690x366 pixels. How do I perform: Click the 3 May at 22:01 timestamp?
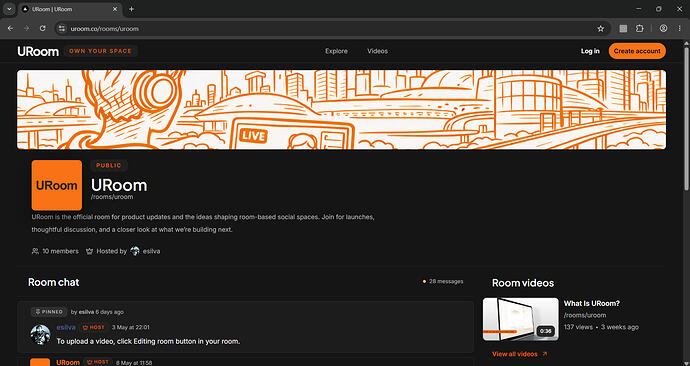(x=131, y=327)
